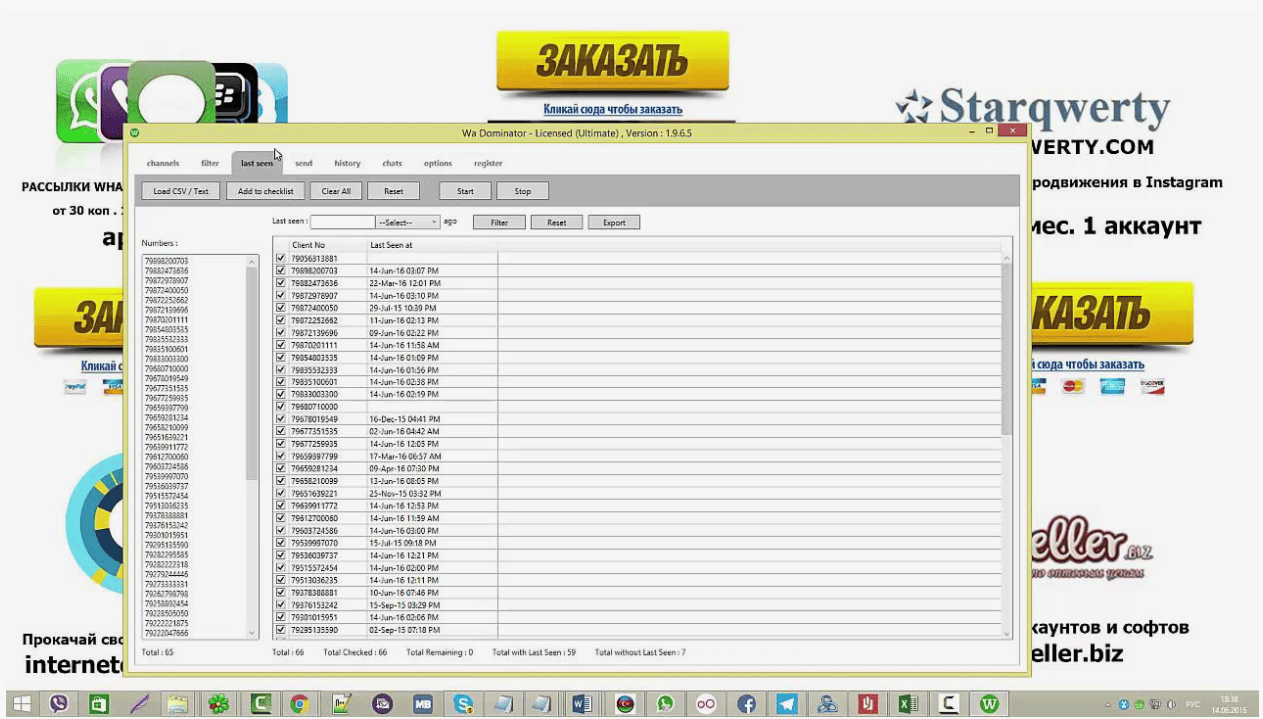Open Viber from the taskbar
The height and width of the screenshot is (719, 1263).
click(59, 704)
